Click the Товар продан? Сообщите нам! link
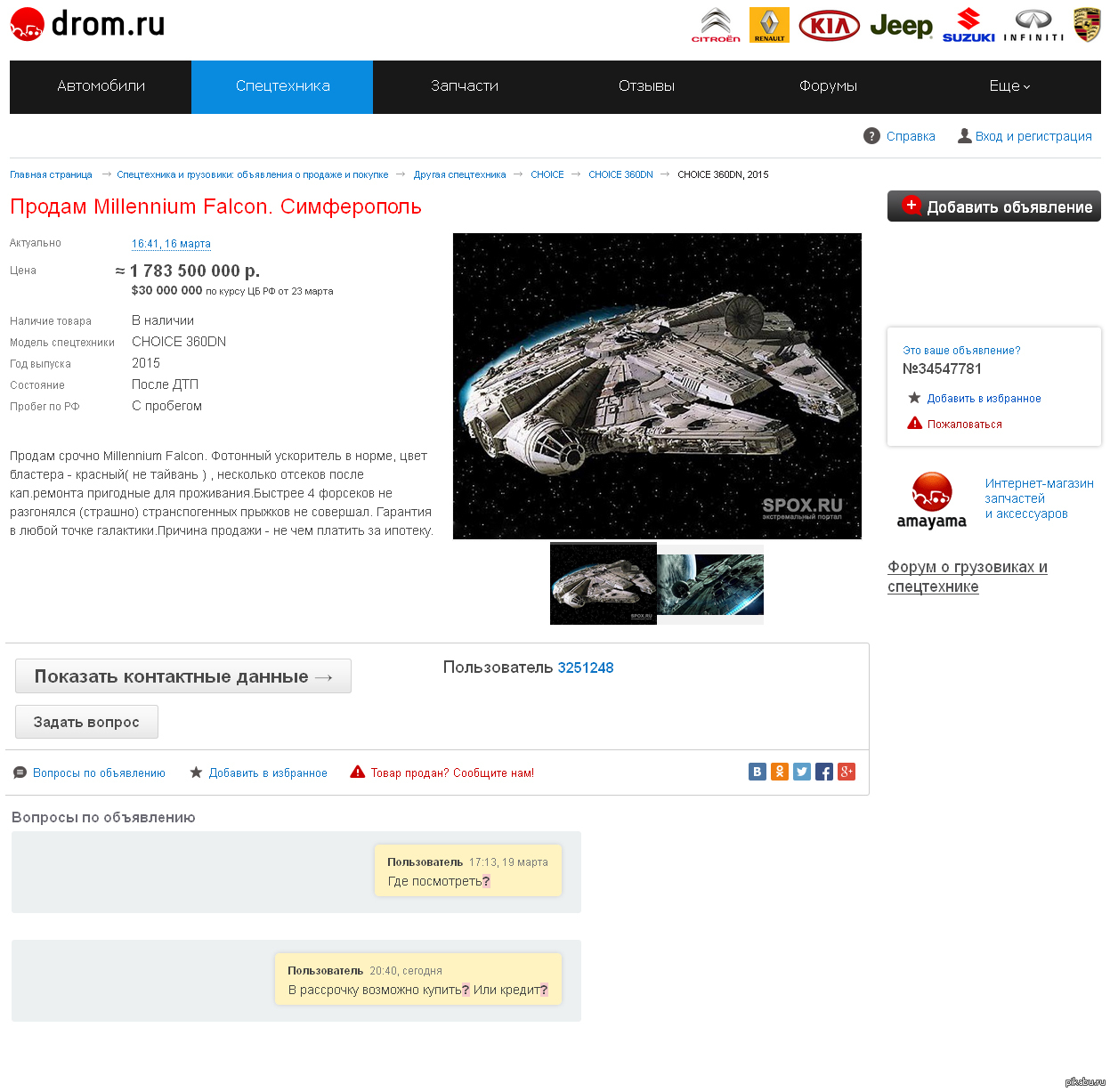 point(452,772)
